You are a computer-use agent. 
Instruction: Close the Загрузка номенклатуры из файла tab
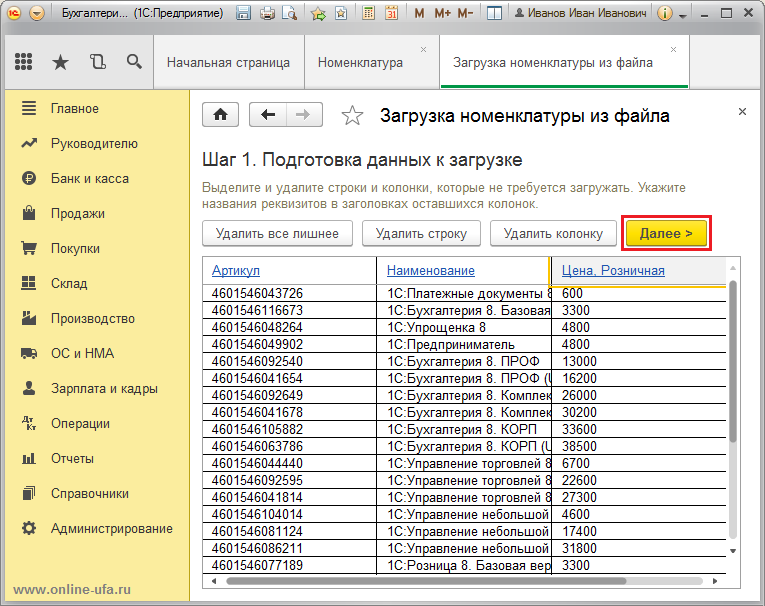tap(673, 49)
